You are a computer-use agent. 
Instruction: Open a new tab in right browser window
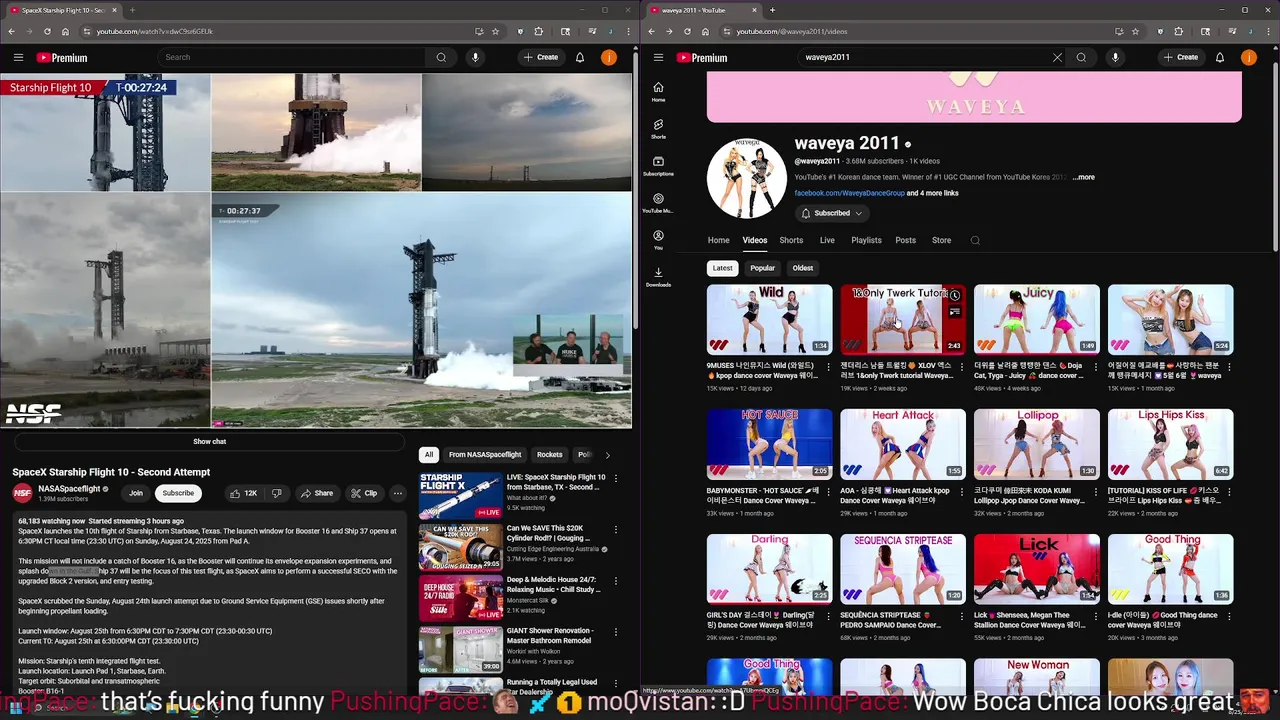pyautogui.click(x=772, y=10)
